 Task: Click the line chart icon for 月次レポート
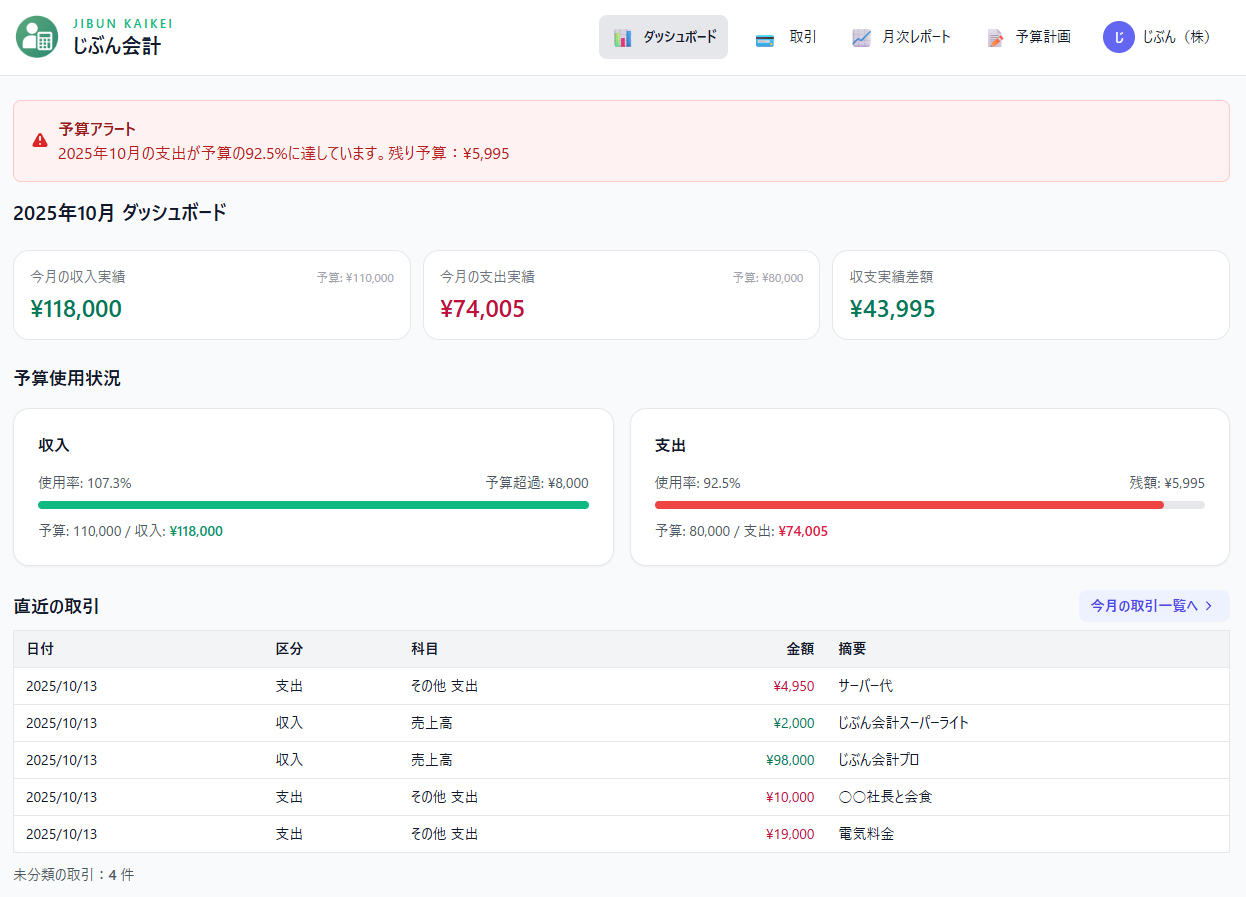pos(861,38)
